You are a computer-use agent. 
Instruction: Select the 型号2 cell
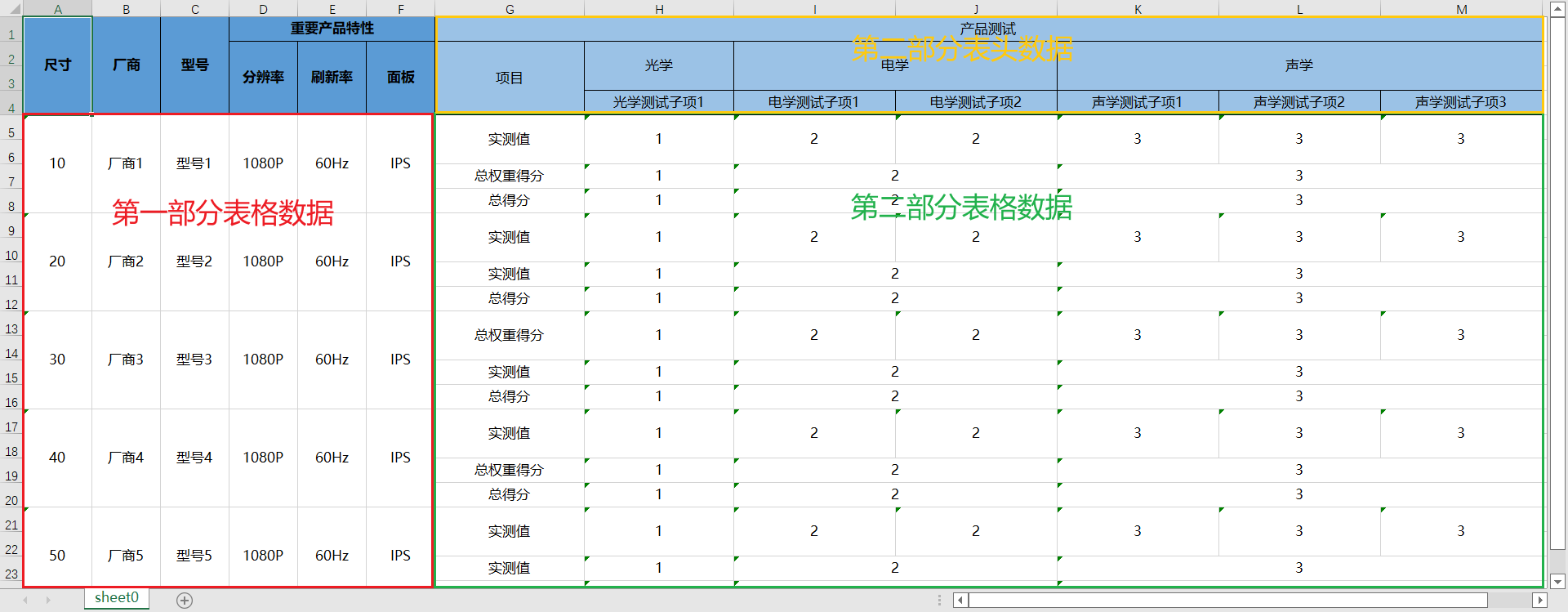tap(194, 261)
